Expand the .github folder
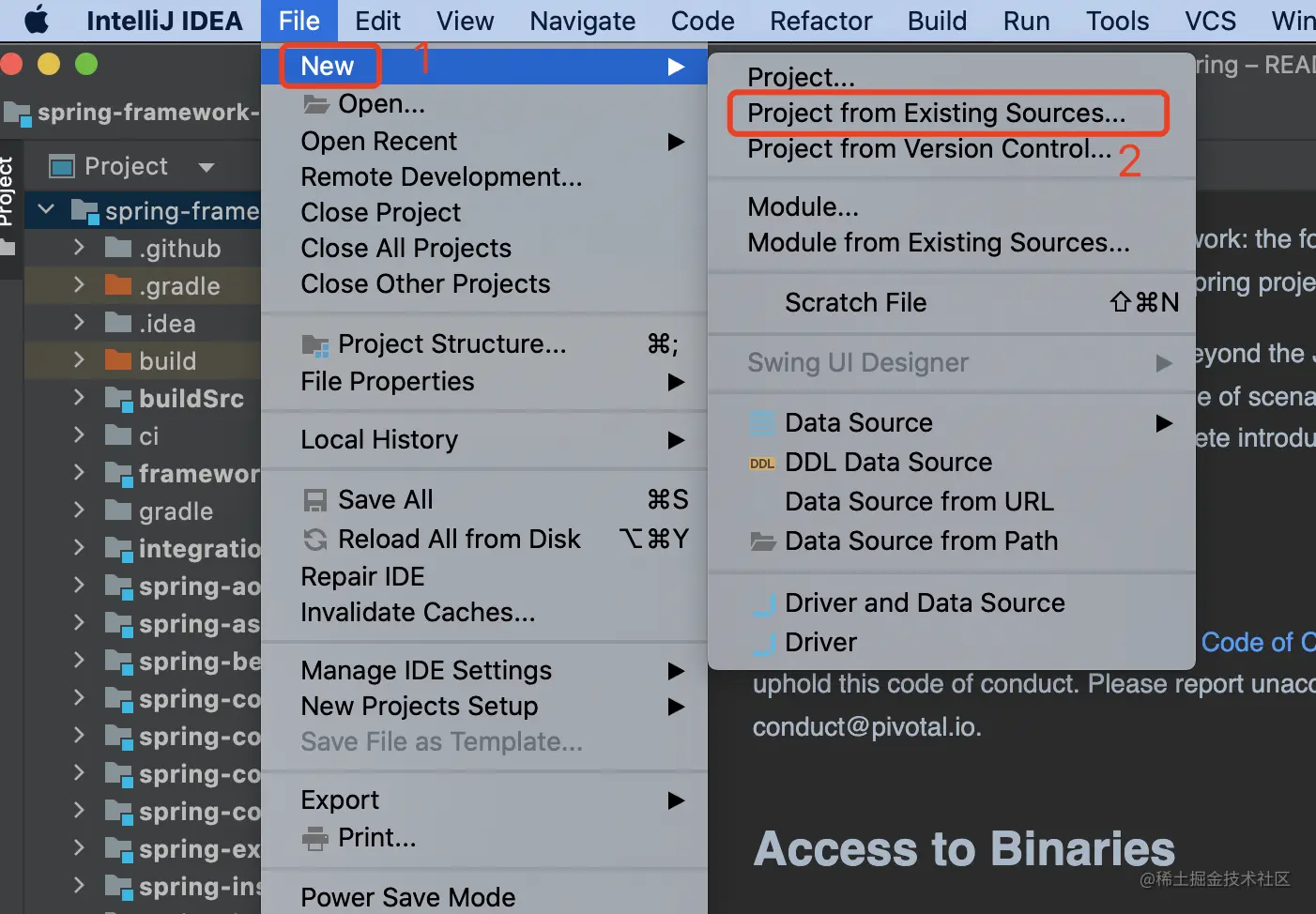 [x=79, y=248]
